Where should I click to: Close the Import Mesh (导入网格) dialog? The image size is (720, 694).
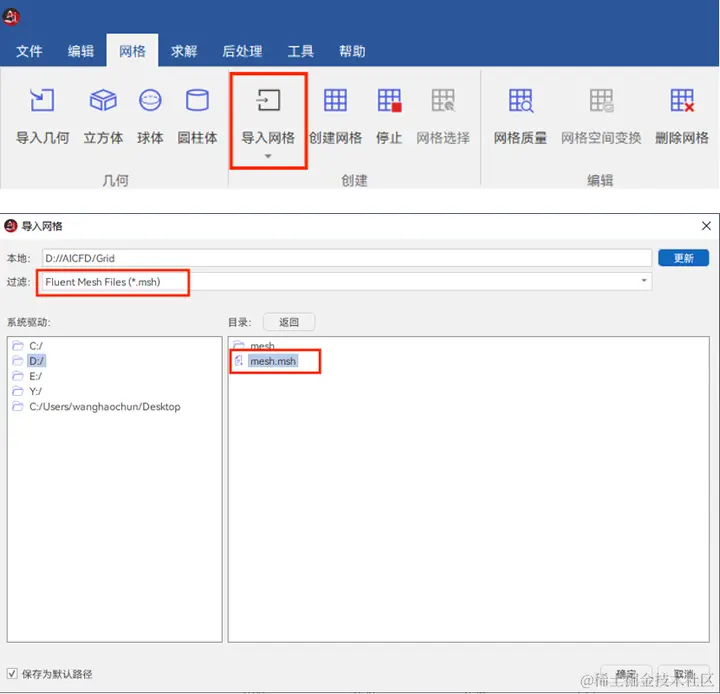[x=706, y=226]
